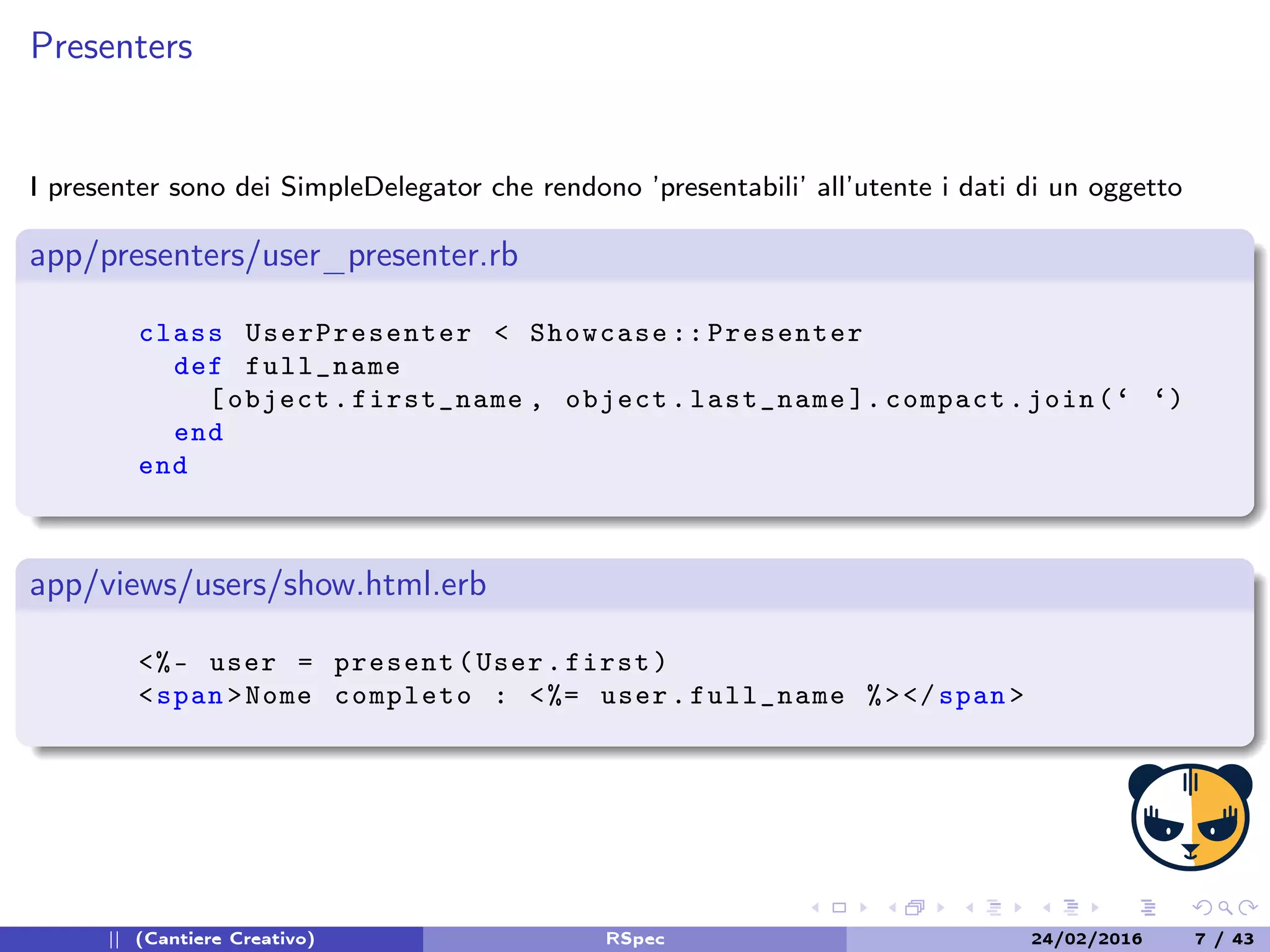Click the 'RSpec' footer title
This screenshot has width=1270, height=952.
[x=635, y=939]
